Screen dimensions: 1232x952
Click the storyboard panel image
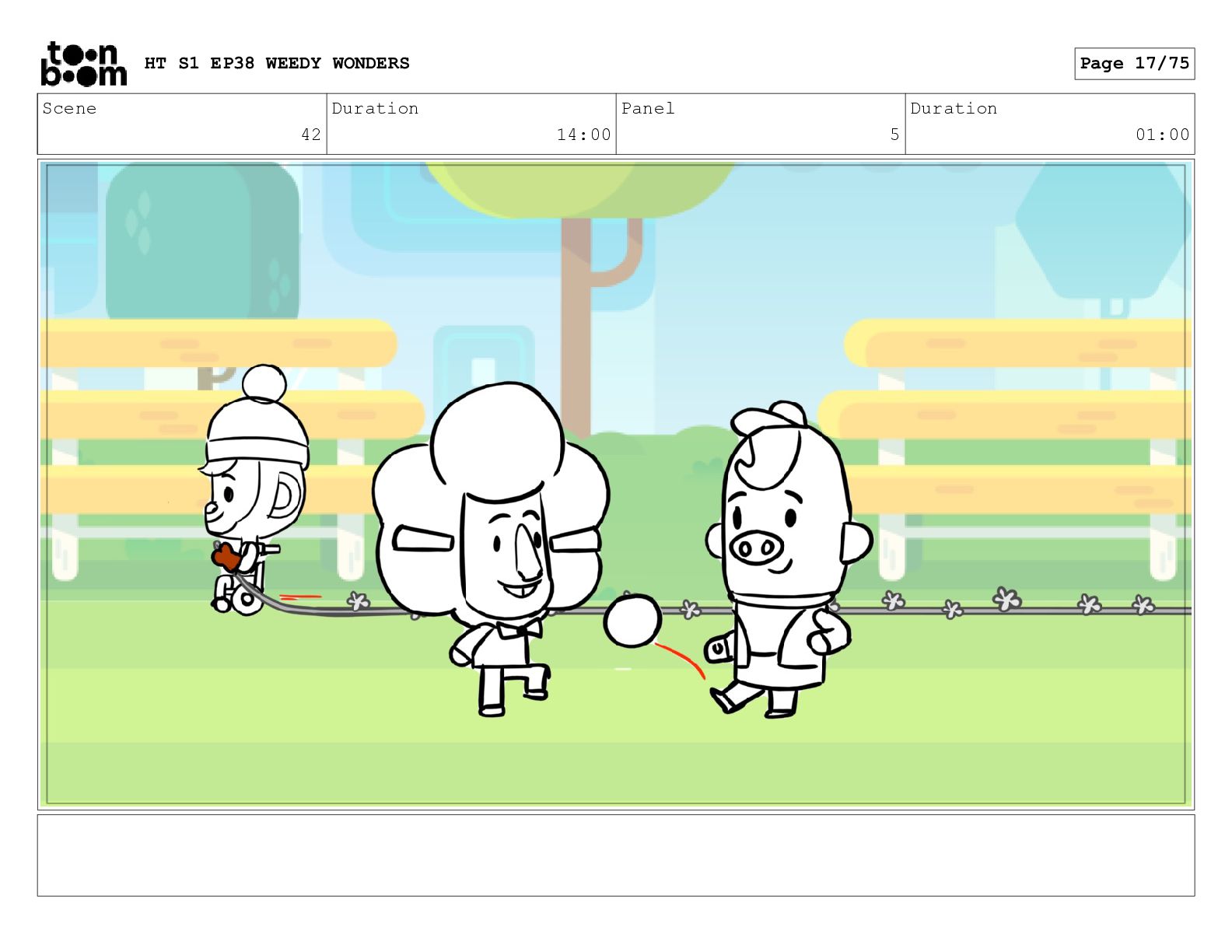pos(616,485)
